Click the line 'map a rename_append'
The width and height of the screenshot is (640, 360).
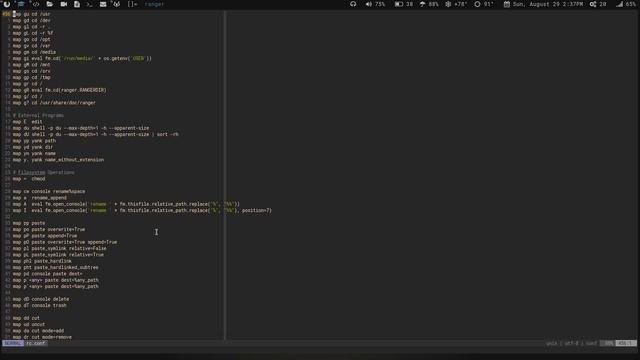click(40, 198)
